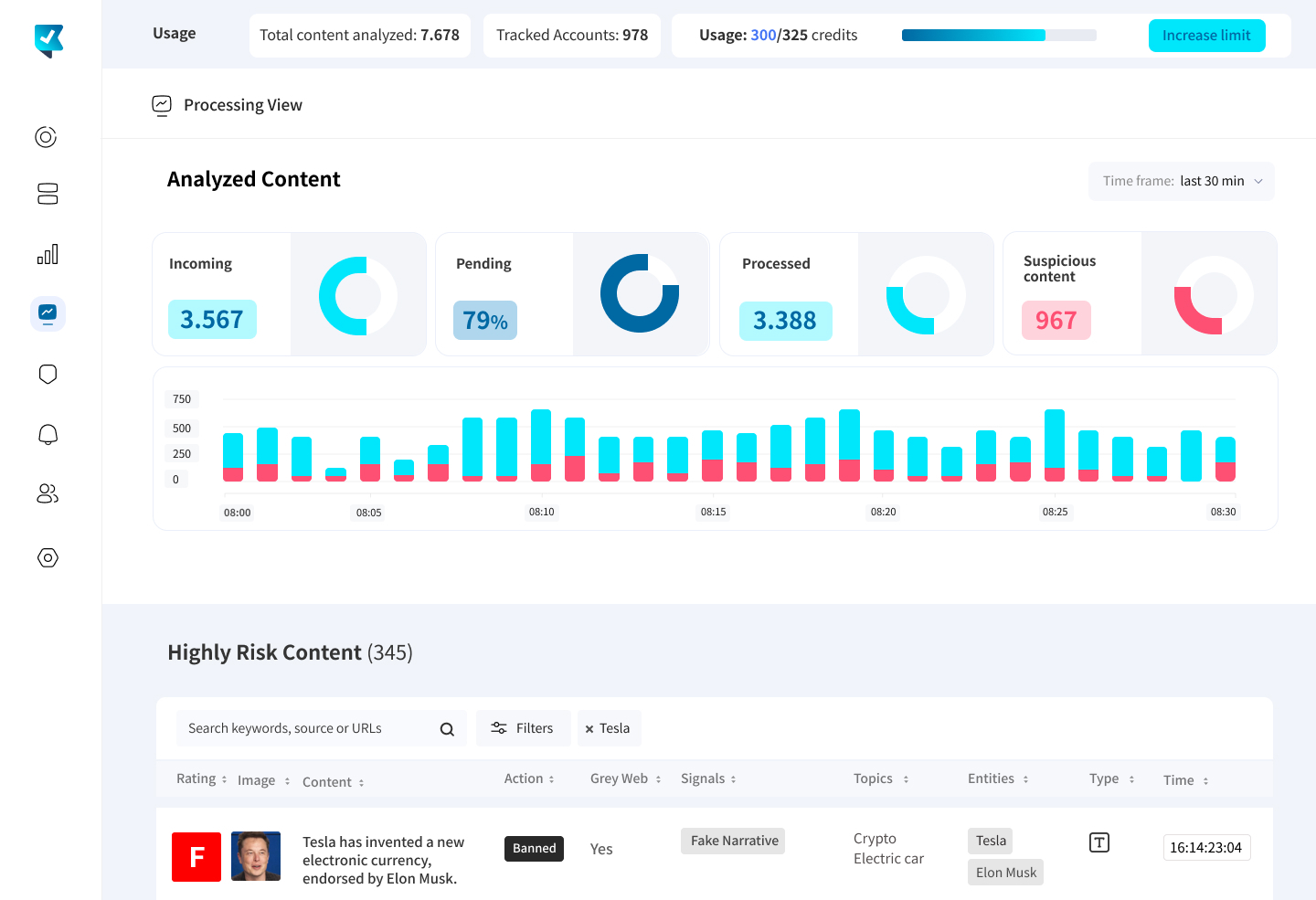Open the stacked rows sidebar icon
The height and width of the screenshot is (900, 1316).
[x=48, y=194]
